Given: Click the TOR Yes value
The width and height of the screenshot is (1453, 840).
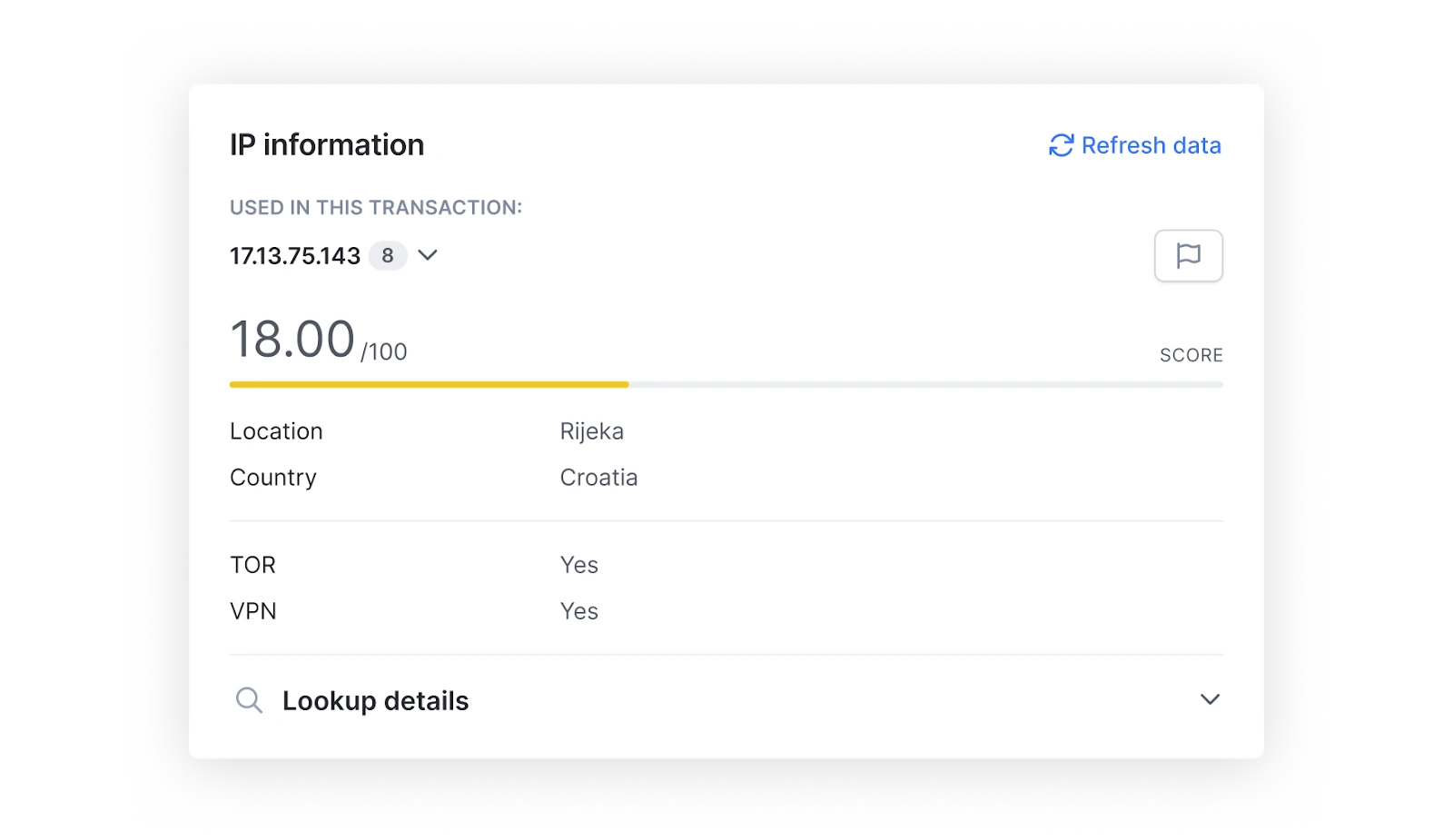Looking at the screenshot, I should pos(579,565).
